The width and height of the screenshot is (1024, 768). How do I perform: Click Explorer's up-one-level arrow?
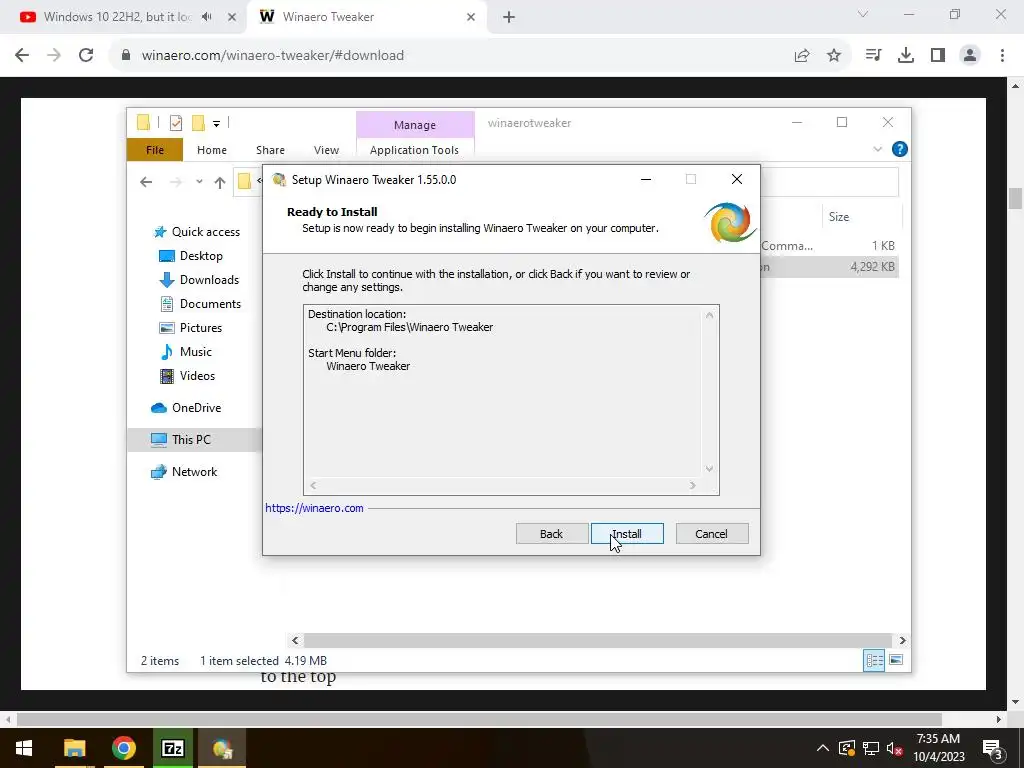(219, 182)
